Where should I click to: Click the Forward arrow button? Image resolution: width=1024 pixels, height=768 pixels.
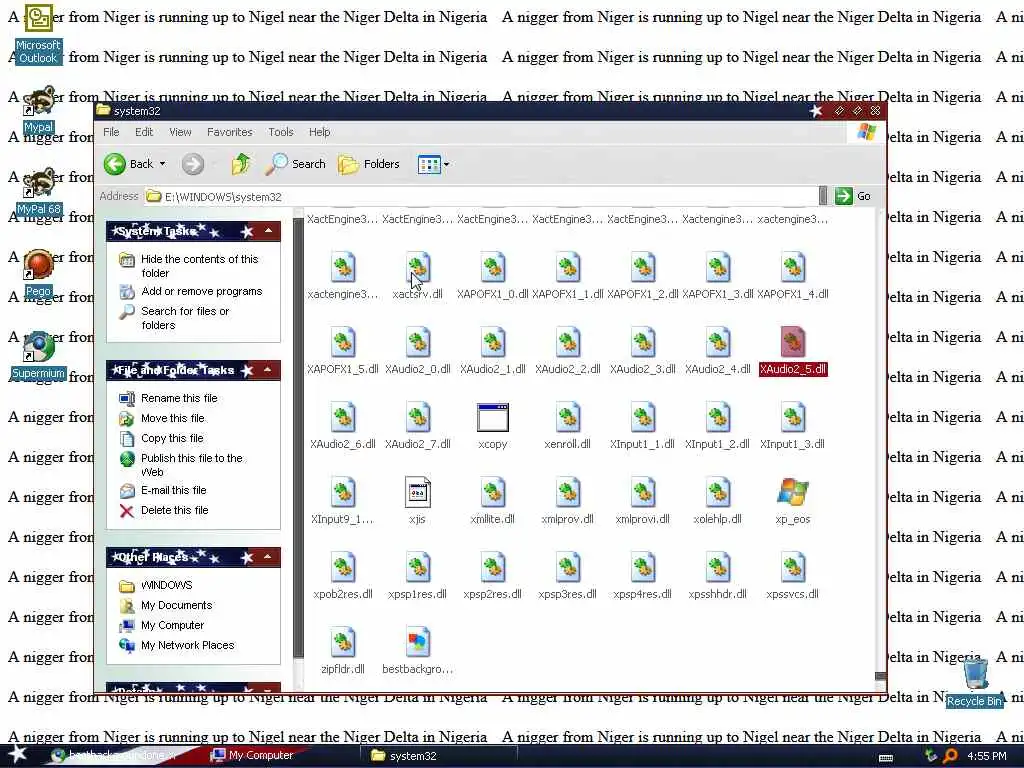[x=193, y=164]
